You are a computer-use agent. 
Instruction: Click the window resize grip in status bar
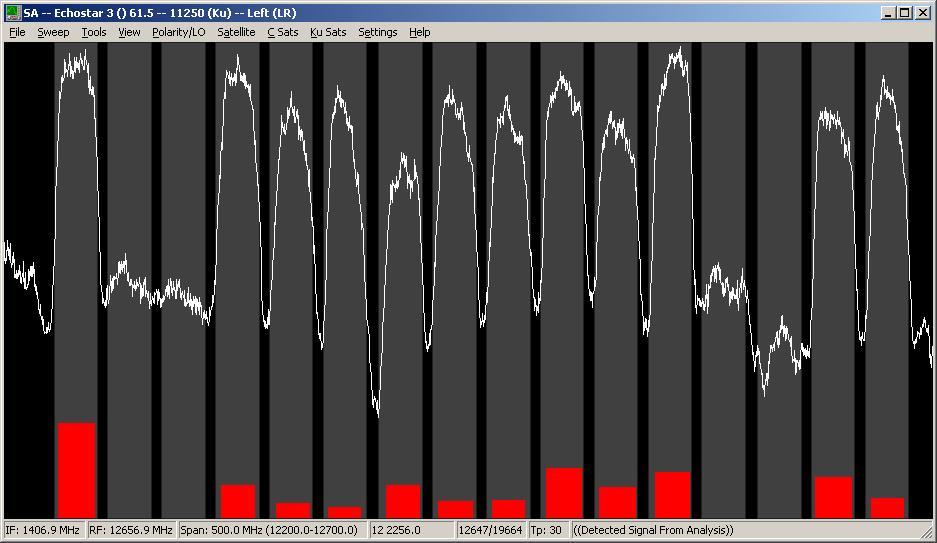pyautogui.click(x=927, y=532)
